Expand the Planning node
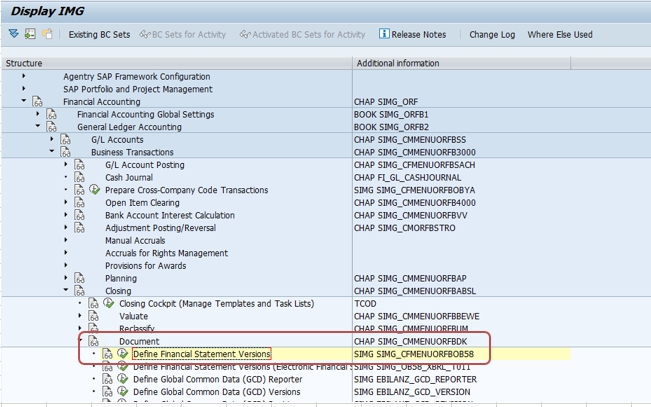Screen dimensions: 651x407 click(66, 277)
